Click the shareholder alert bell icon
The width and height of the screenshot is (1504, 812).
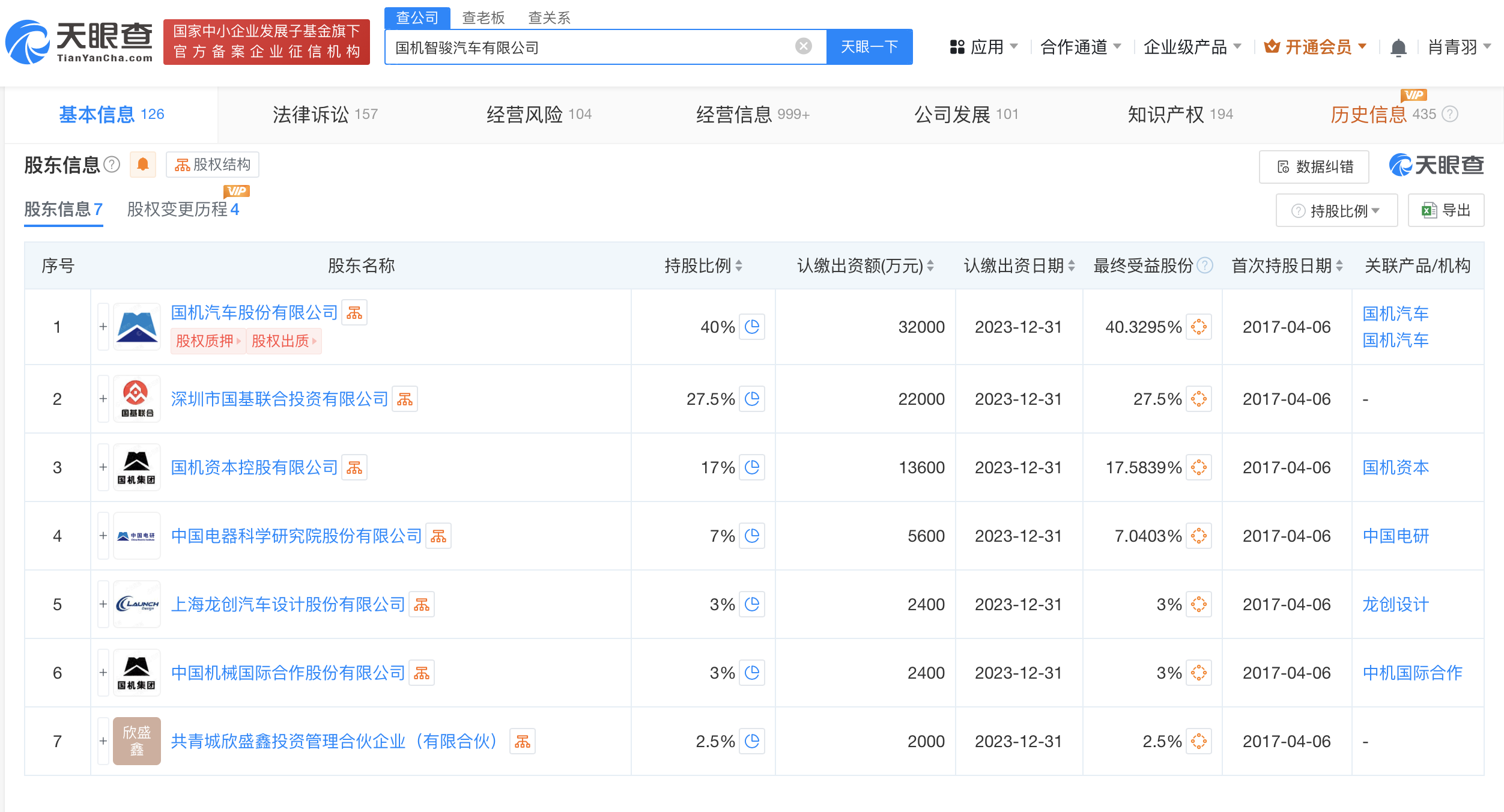143,164
